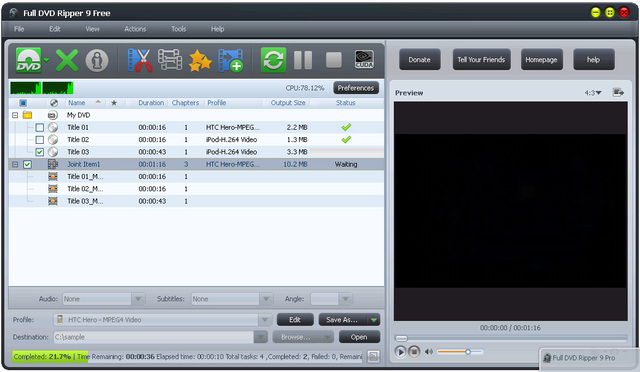This screenshot has width=640, height=372.
Task: Click the Title 03 disc icon
Action: [53, 152]
